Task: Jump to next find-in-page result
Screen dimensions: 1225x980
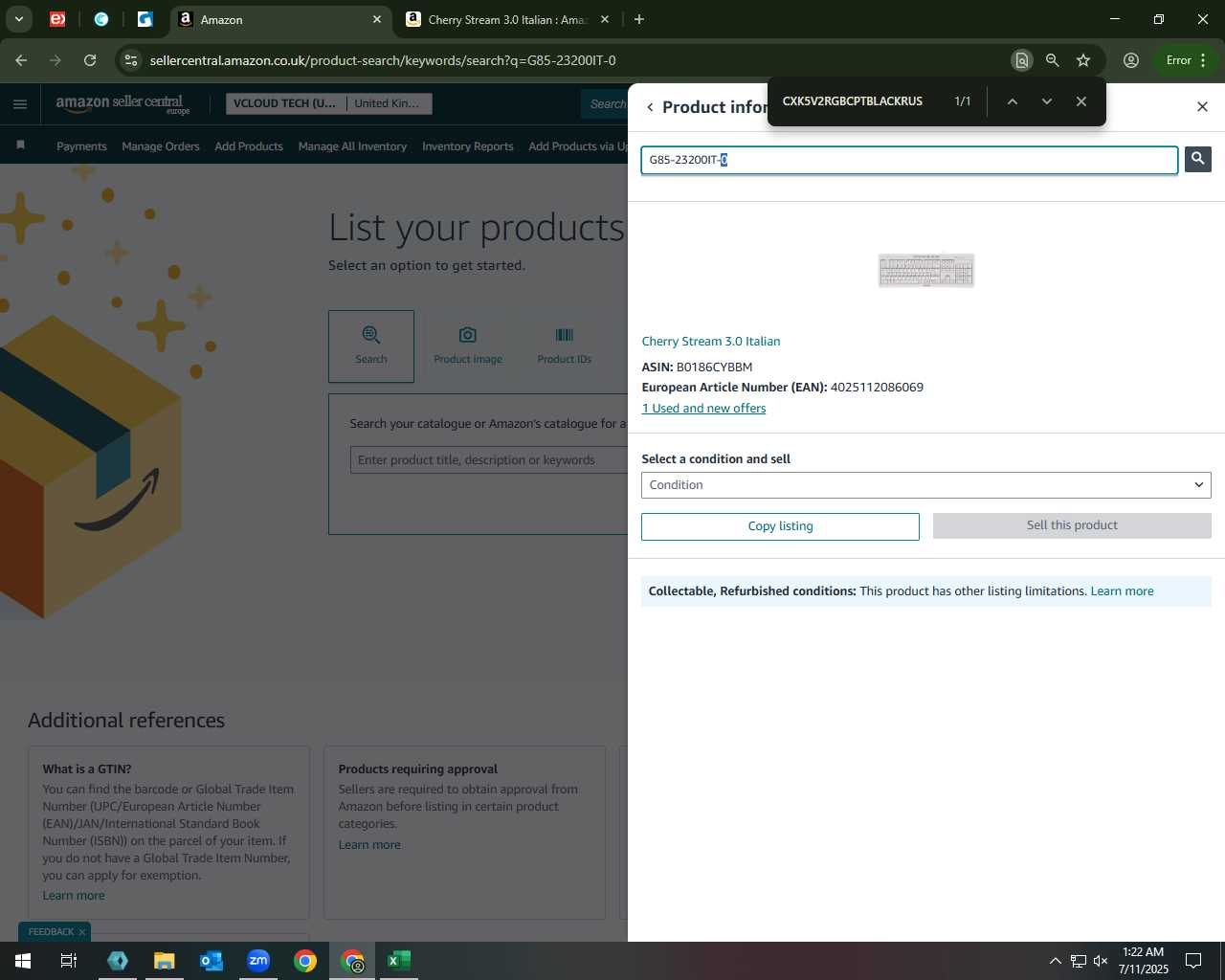Action: [x=1046, y=101]
